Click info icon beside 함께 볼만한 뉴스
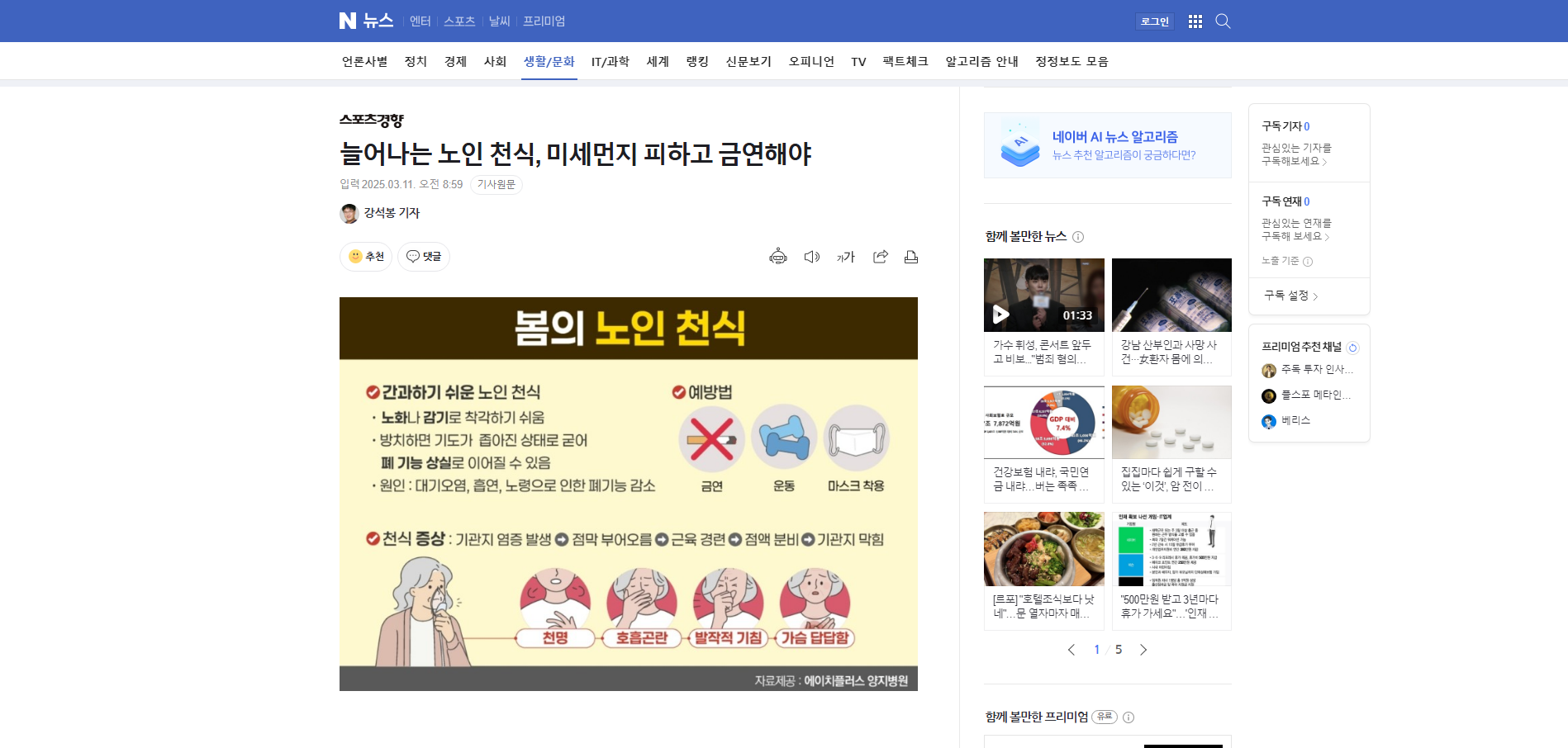This screenshot has width=1568, height=748. (x=1078, y=237)
